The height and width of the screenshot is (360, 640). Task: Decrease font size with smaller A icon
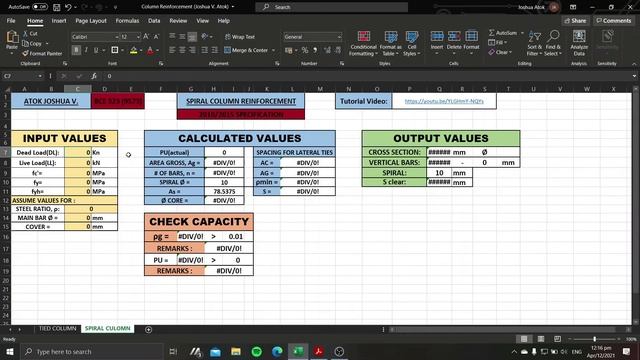[156, 37]
